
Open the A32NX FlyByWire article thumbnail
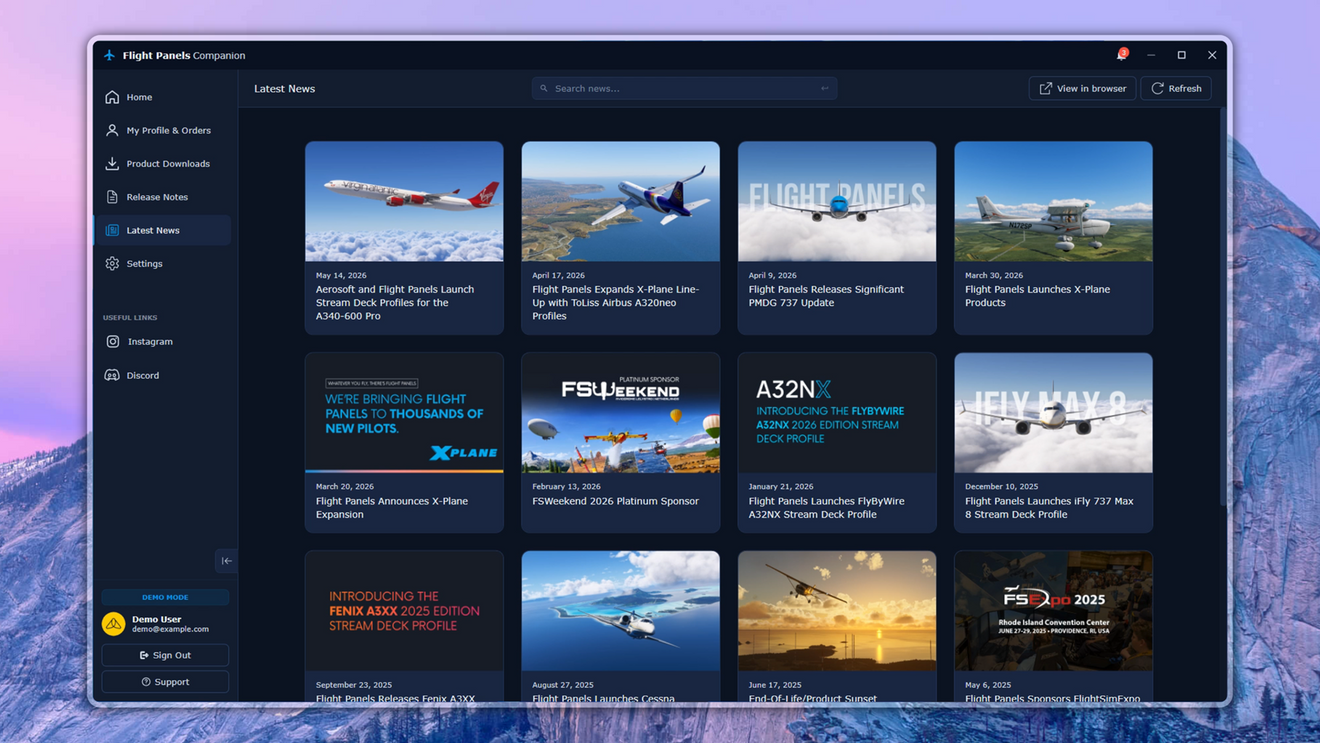point(837,412)
